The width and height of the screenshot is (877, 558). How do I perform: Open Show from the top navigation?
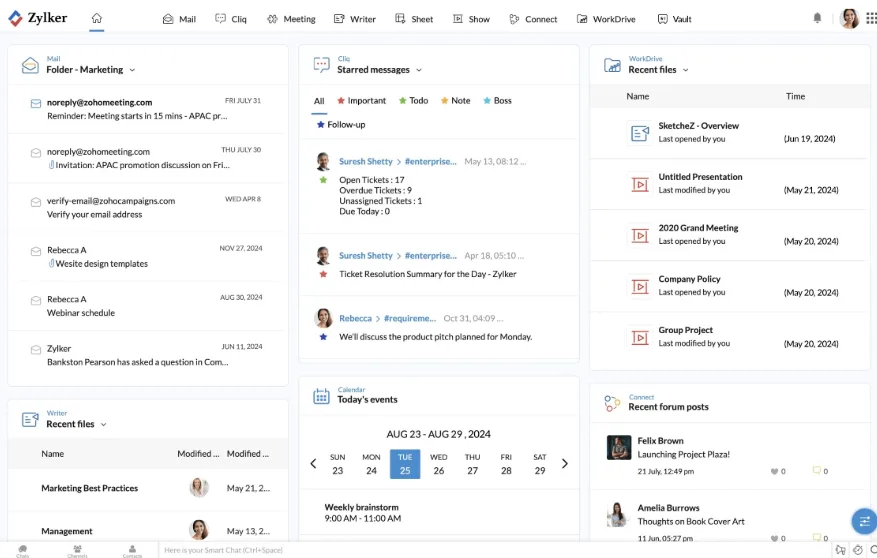(x=471, y=19)
